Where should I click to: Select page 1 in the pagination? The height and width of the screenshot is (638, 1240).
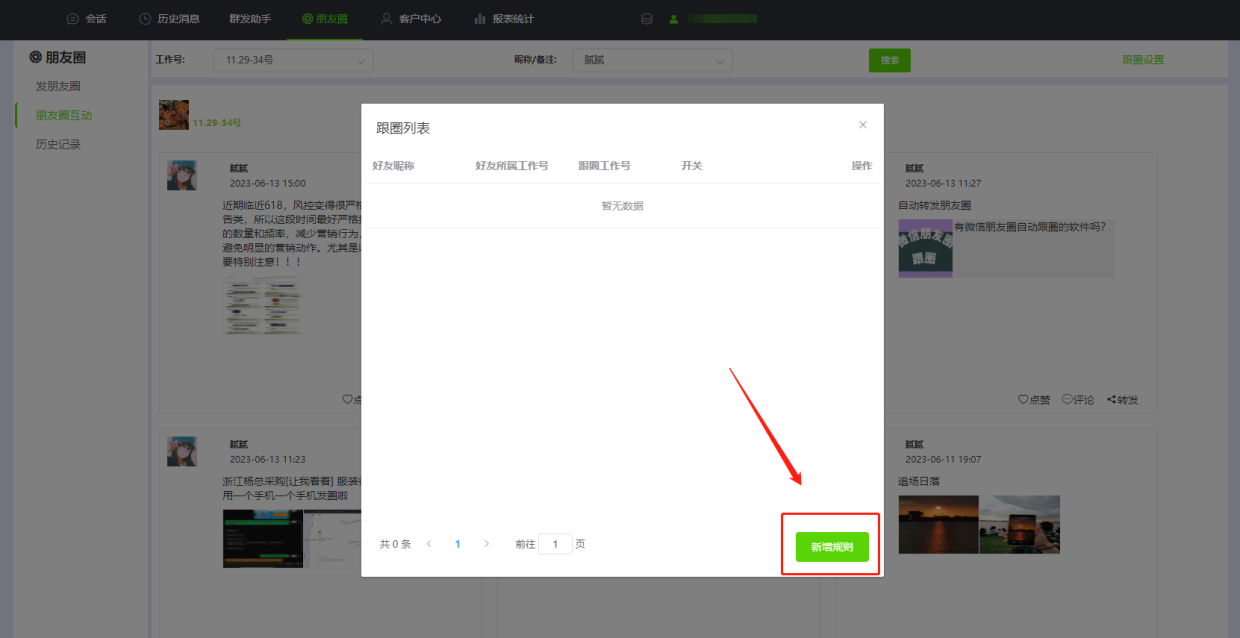pyautogui.click(x=458, y=544)
